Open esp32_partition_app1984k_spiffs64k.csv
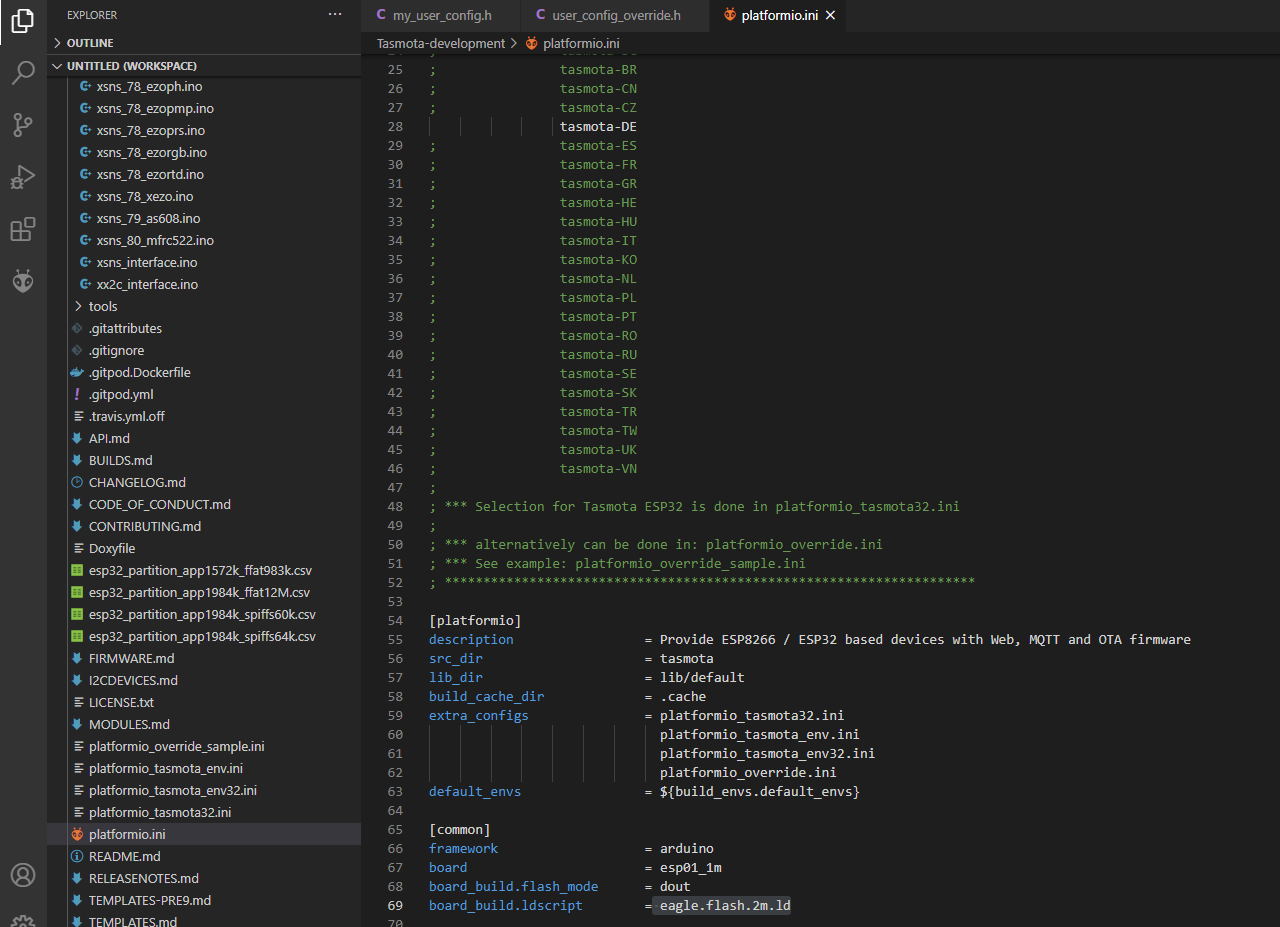 pyautogui.click(x=202, y=636)
